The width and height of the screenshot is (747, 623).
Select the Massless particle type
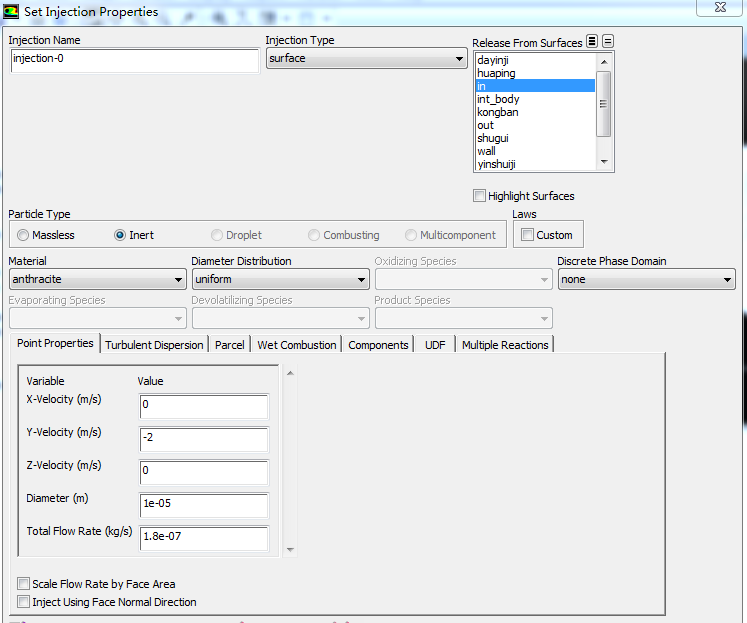pyautogui.click(x=23, y=235)
